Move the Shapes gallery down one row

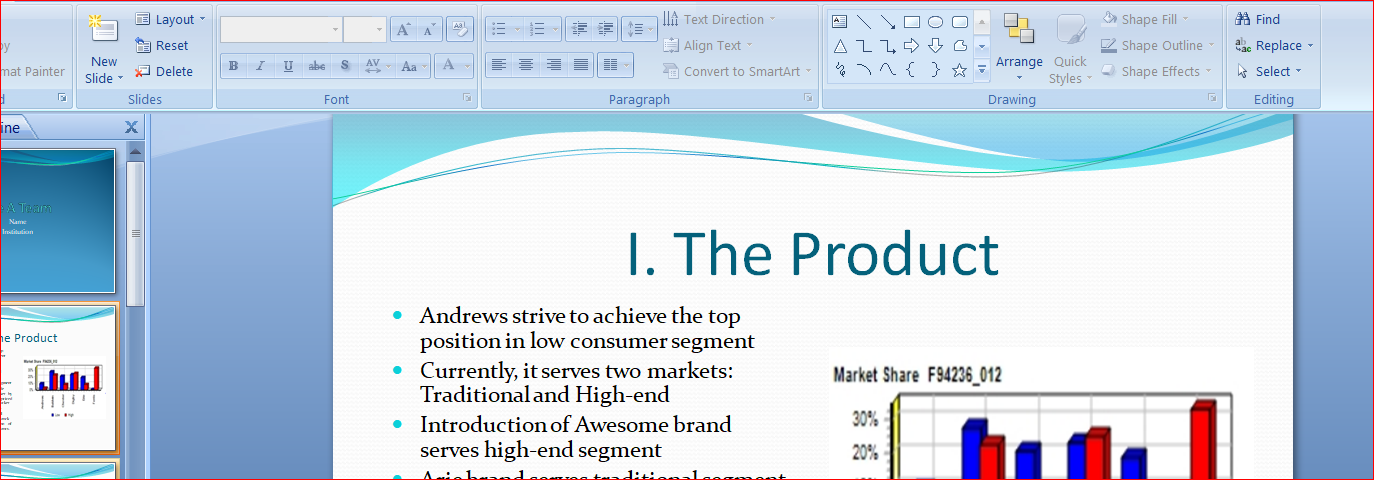pyautogui.click(x=982, y=46)
